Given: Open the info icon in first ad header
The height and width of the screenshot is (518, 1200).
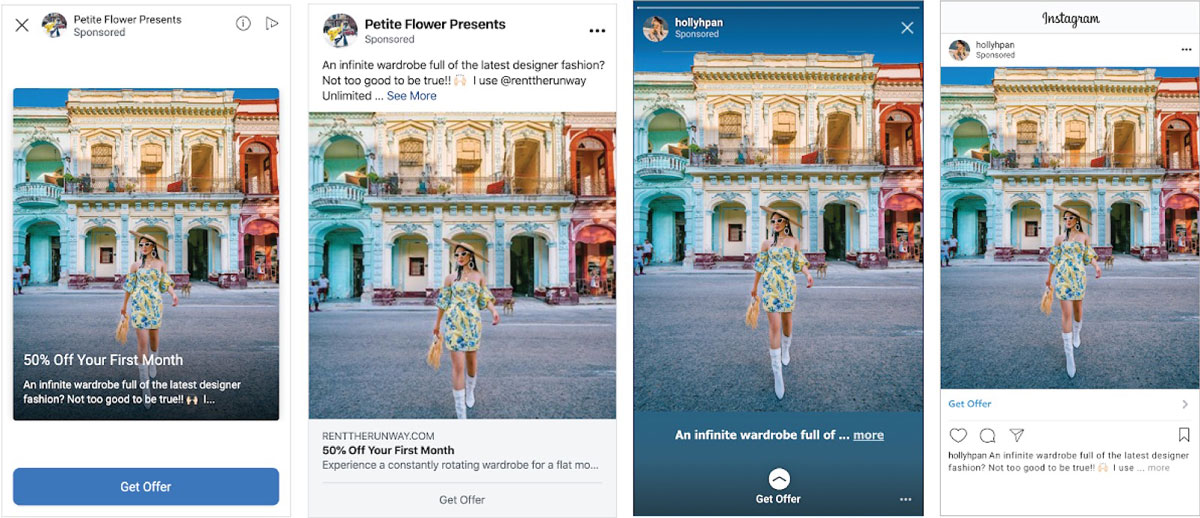Looking at the screenshot, I should click(243, 24).
